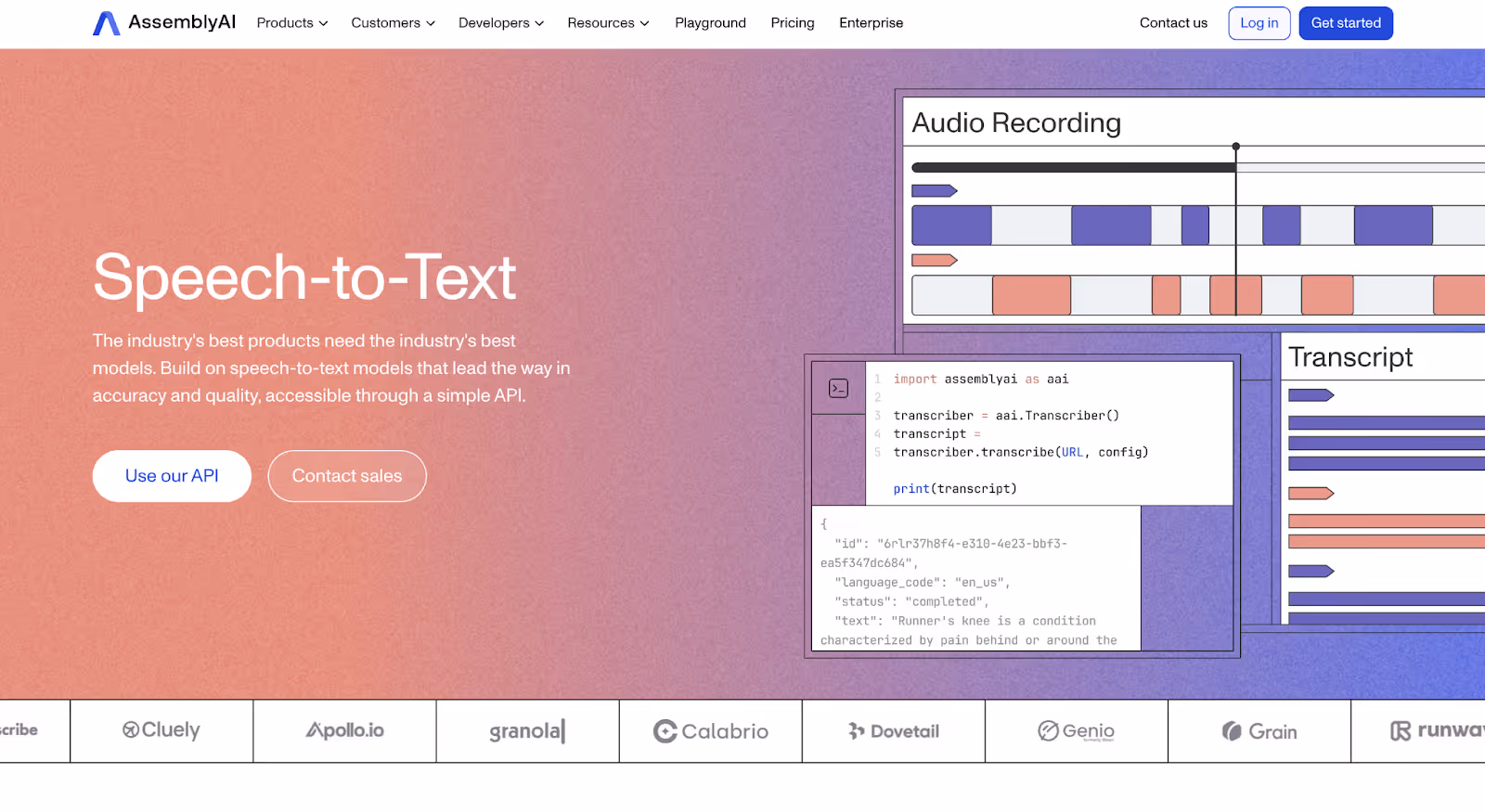This screenshot has width=1485, height=812.
Task: Click the Use our API button
Action: pyautogui.click(x=172, y=476)
